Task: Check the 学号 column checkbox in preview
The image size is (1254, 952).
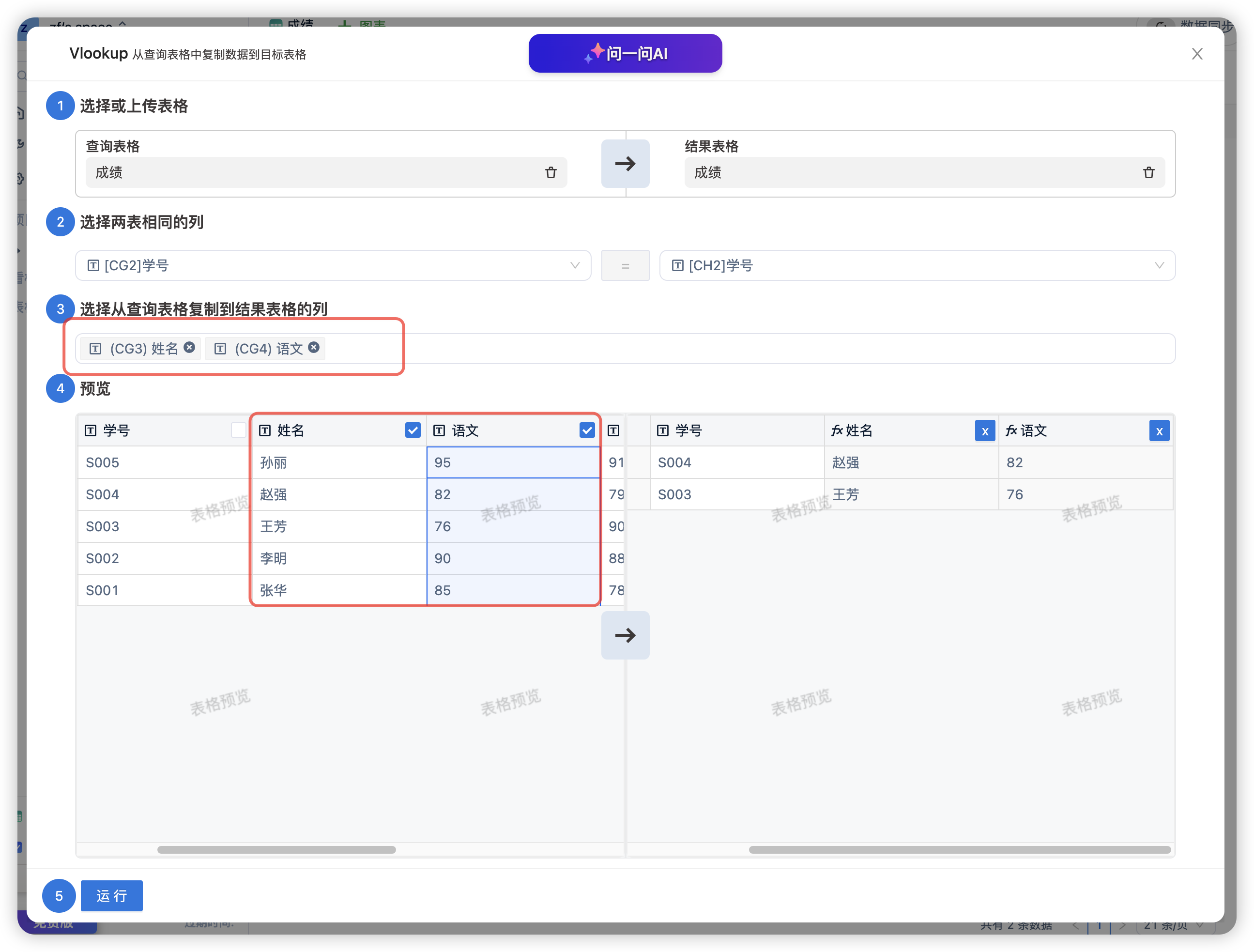Action: tap(238, 430)
